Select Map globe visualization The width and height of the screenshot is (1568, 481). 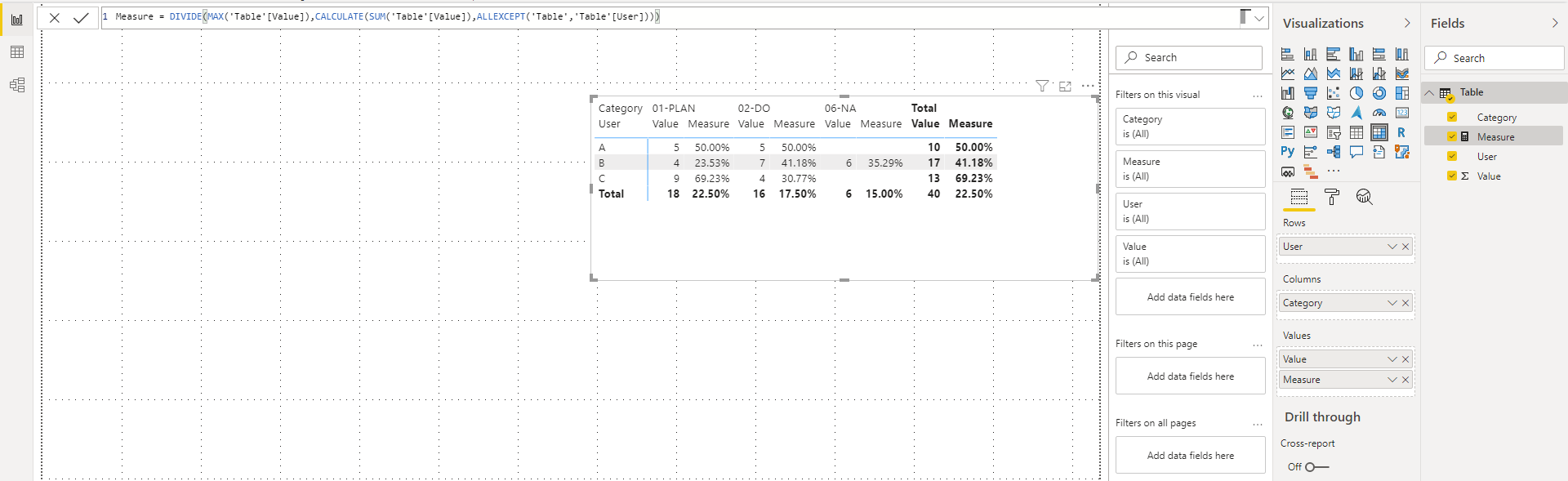tap(1288, 113)
